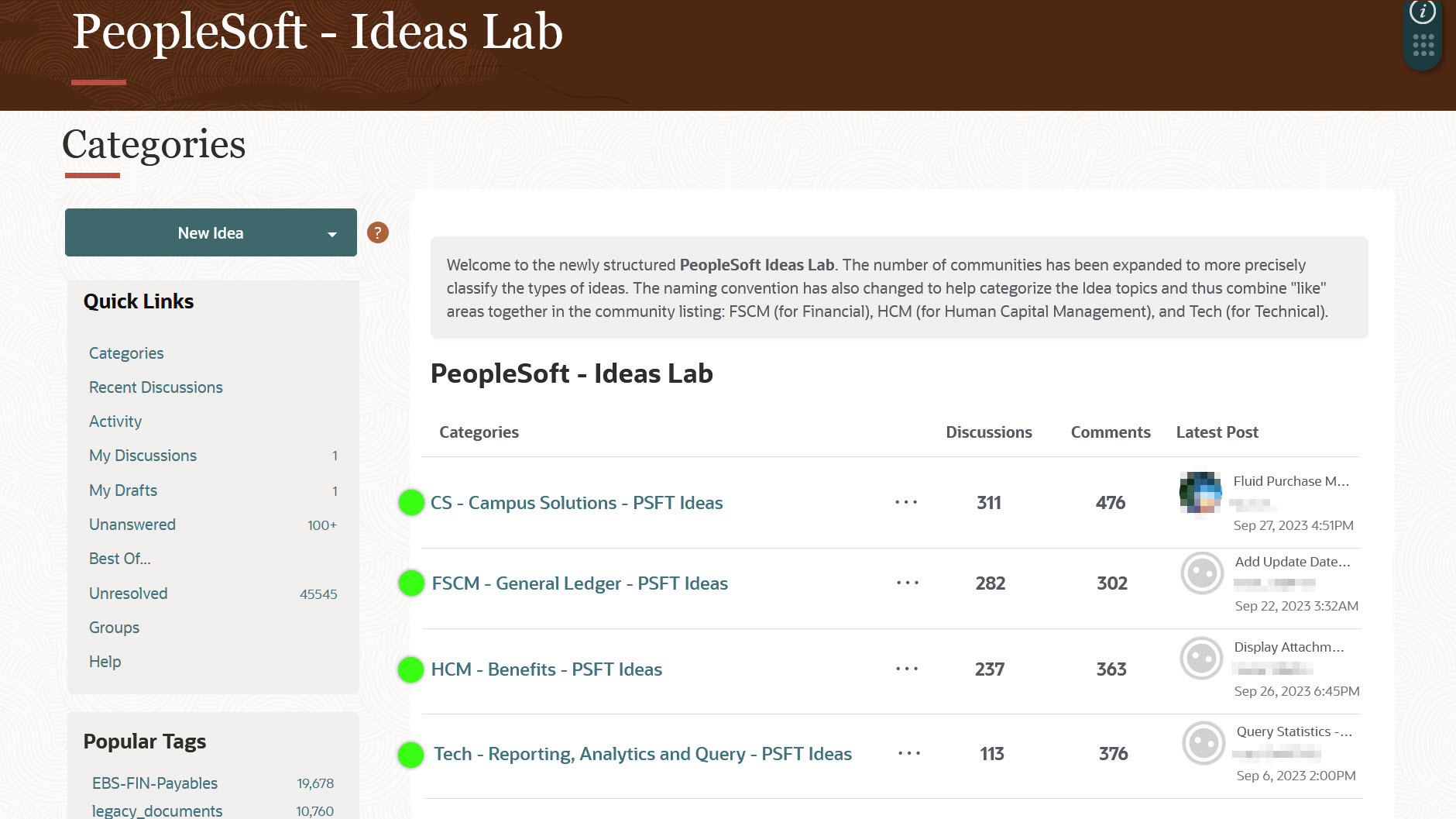1456x819 pixels.
Task: Open the FSCM - General Ledger - PSFT Ideas category
Action: pos(579,583)
